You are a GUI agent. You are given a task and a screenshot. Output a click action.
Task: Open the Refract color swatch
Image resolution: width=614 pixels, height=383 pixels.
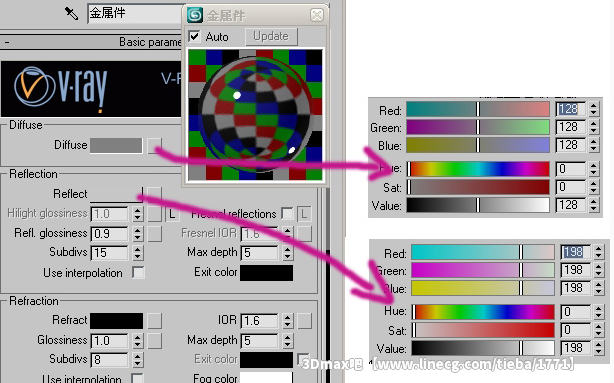pos(116,321)
